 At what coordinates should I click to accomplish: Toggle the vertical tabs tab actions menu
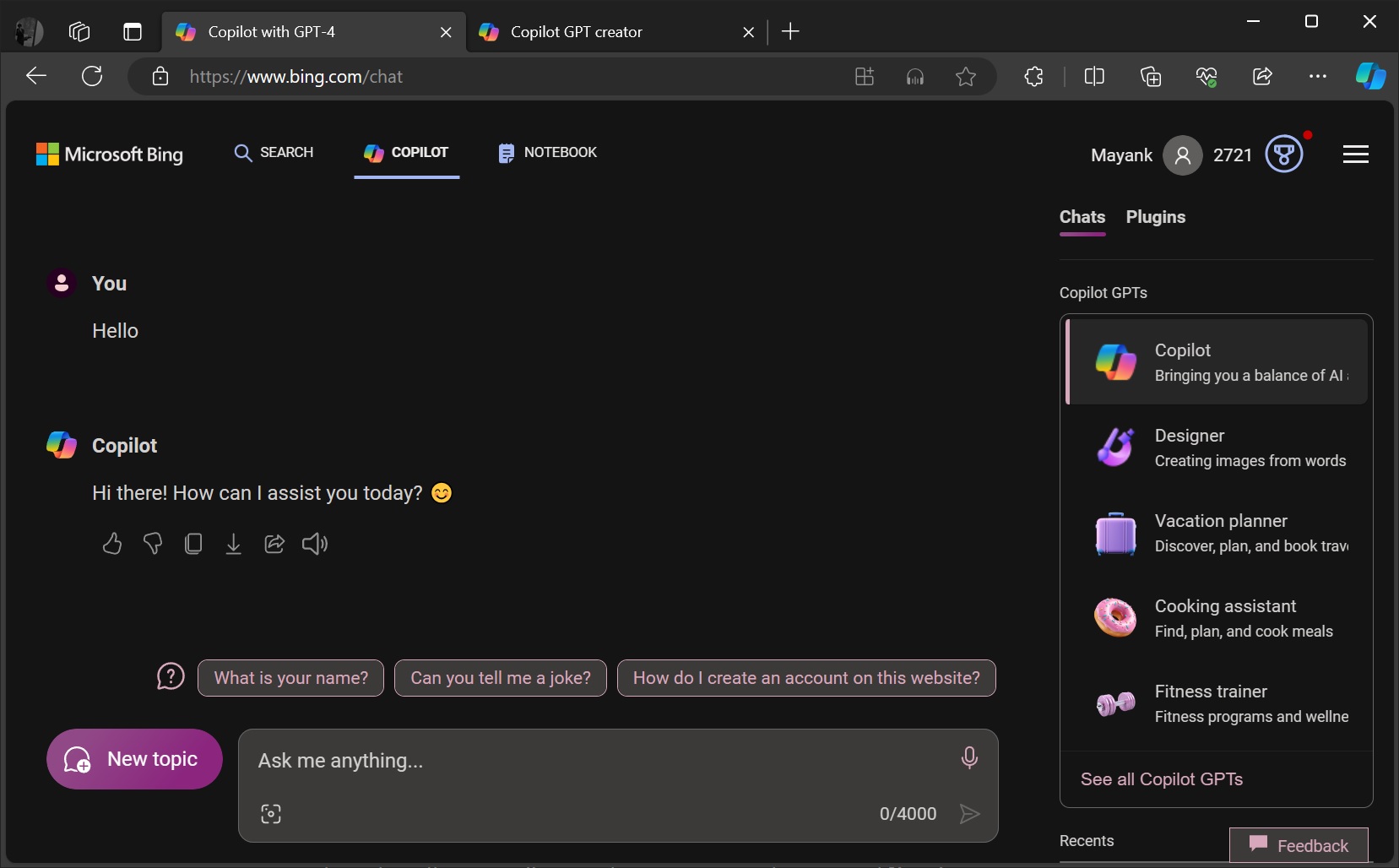pyautogui.click(x=133, y=32)
